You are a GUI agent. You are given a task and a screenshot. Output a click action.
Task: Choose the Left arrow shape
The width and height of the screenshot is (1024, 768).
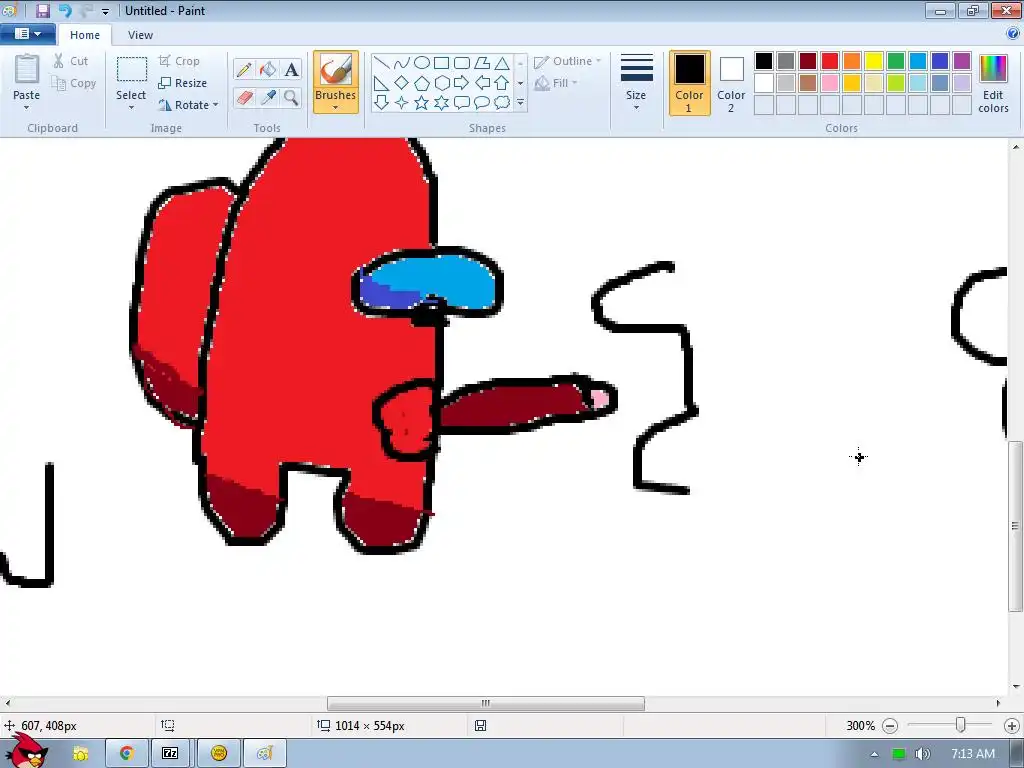[482, 83]
